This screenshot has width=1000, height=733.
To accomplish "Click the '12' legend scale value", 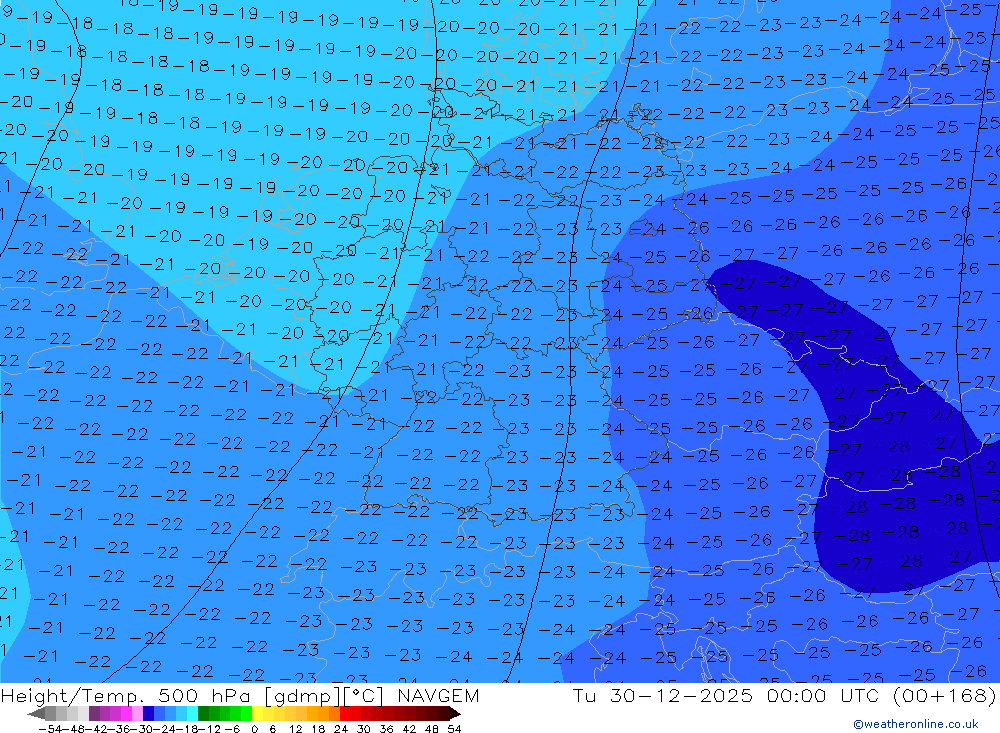I will tap(295, 729).
